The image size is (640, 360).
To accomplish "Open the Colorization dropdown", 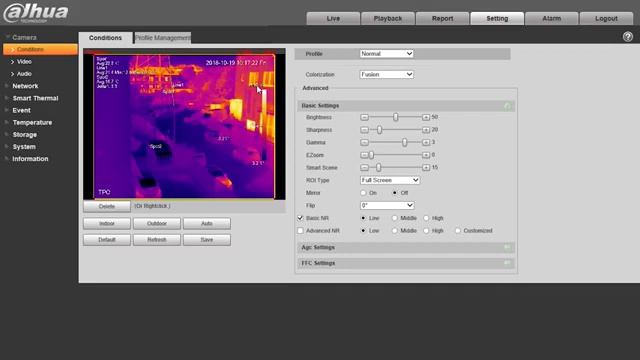I will point(387,75).
